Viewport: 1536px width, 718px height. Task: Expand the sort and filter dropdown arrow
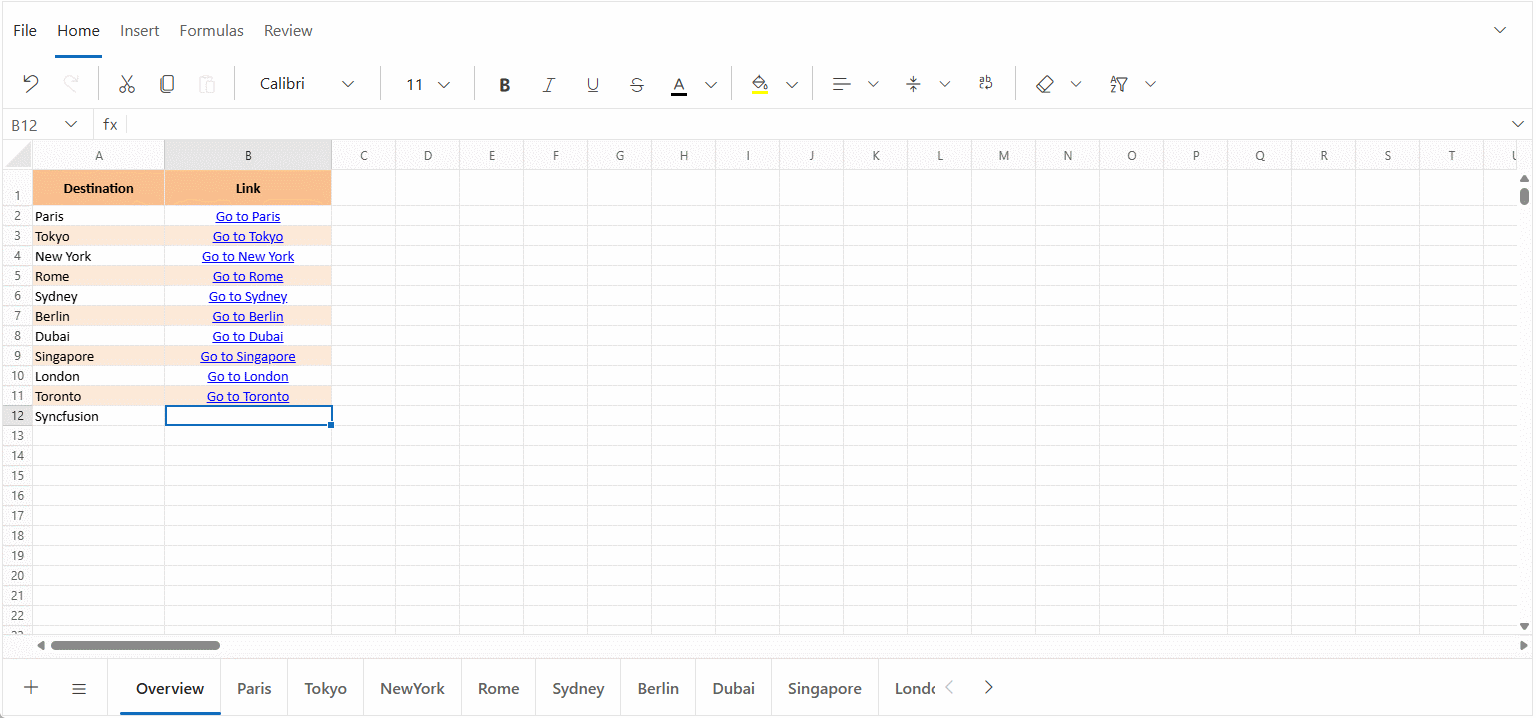coord(1150,84)
